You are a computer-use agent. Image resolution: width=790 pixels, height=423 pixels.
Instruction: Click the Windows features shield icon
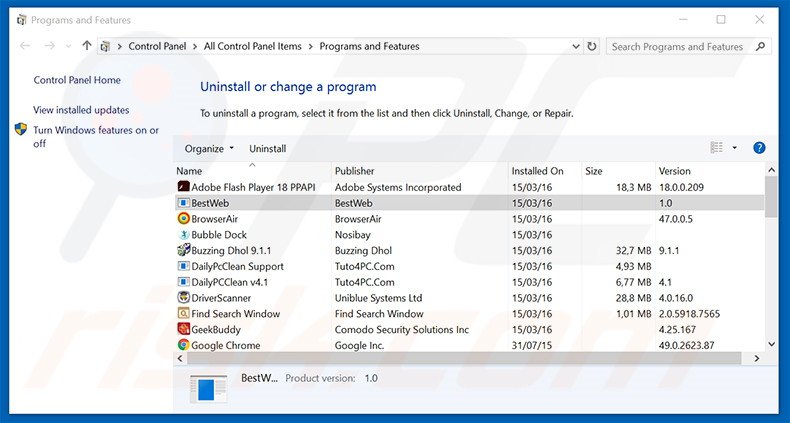coord(21,129)
